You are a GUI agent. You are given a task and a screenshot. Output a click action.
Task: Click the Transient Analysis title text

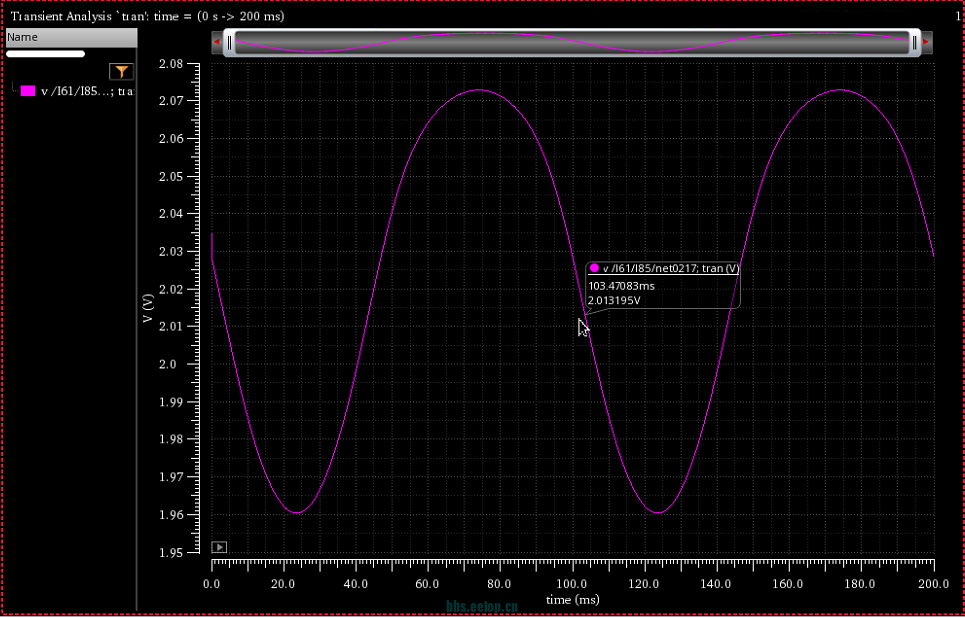tap(148, 16)
